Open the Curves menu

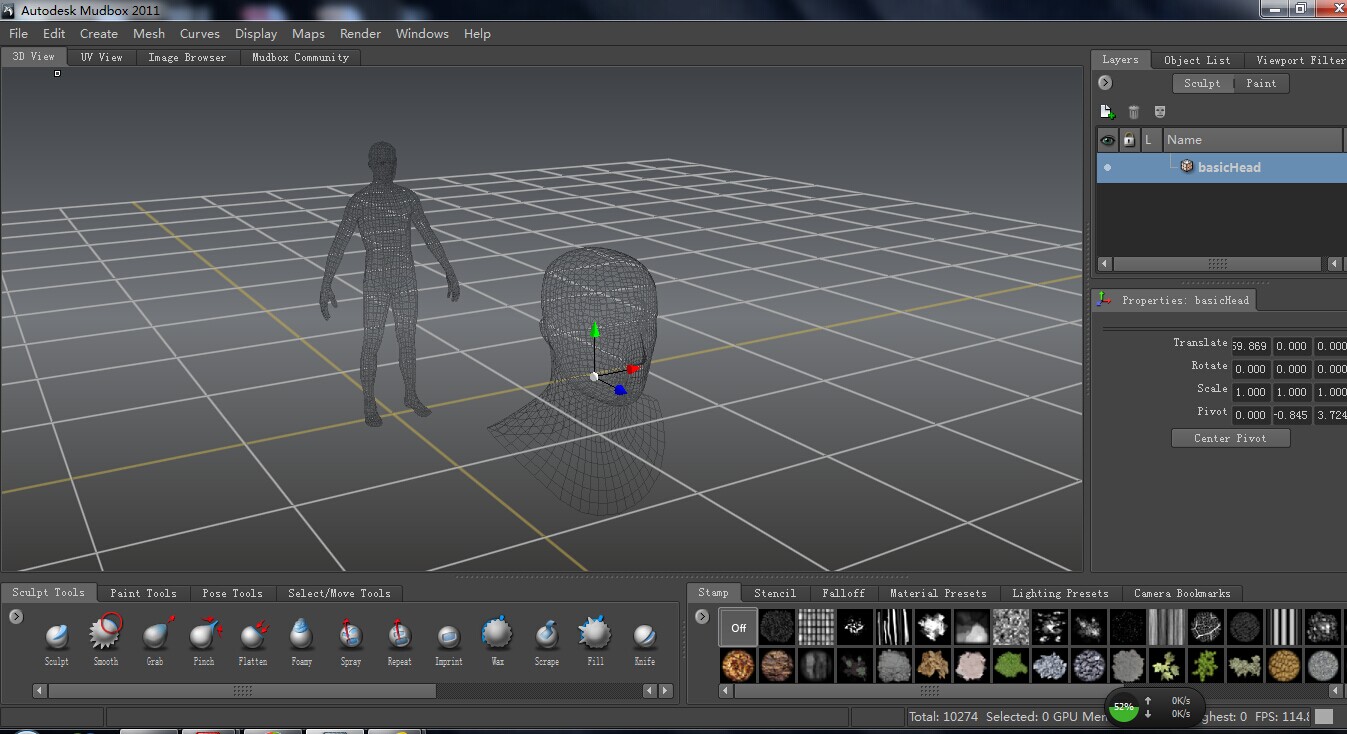(x=200, y=33)
